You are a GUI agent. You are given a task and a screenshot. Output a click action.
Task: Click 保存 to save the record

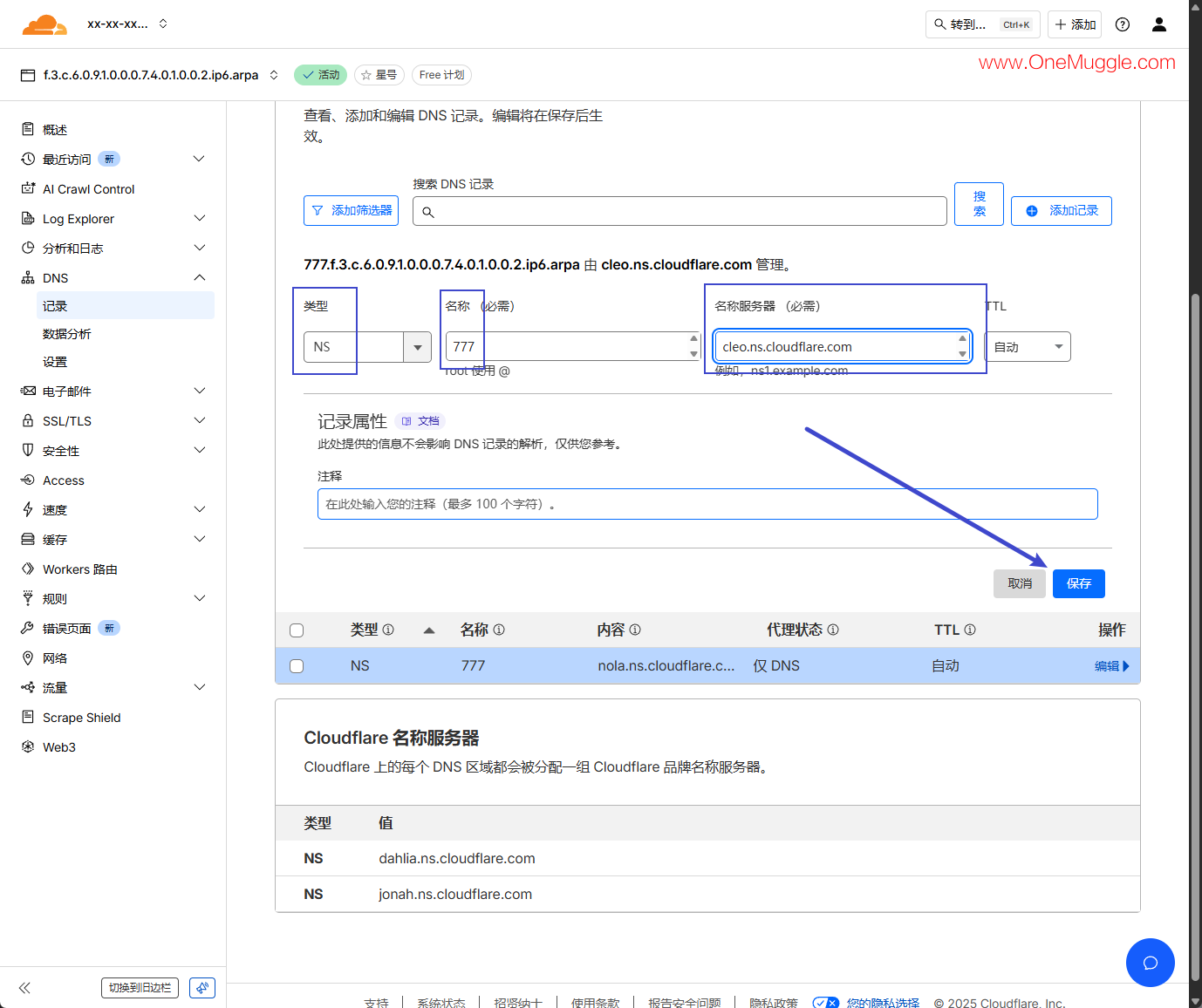1079,583
